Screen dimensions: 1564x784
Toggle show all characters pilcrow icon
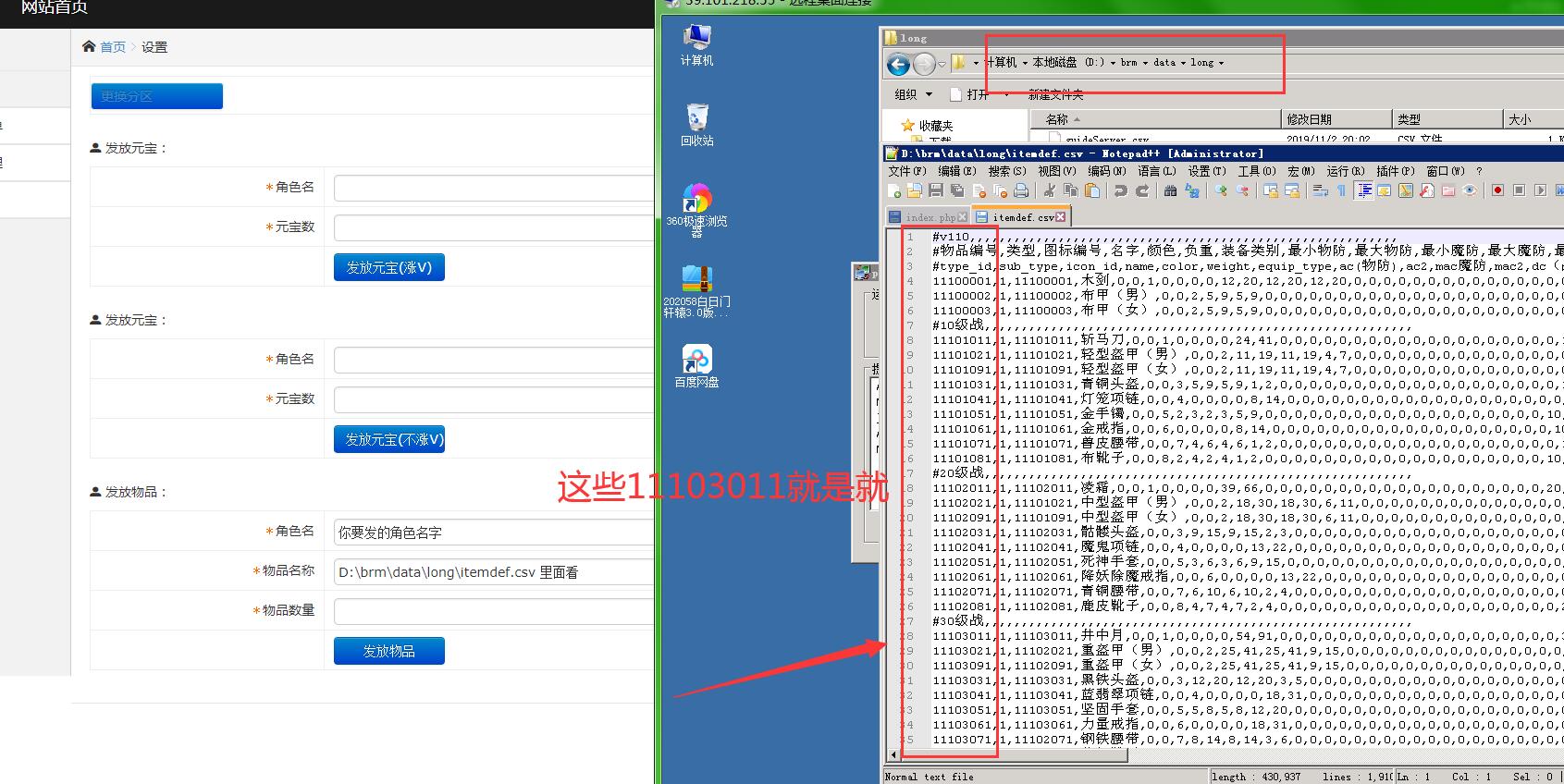click(x=1341, y=190)
